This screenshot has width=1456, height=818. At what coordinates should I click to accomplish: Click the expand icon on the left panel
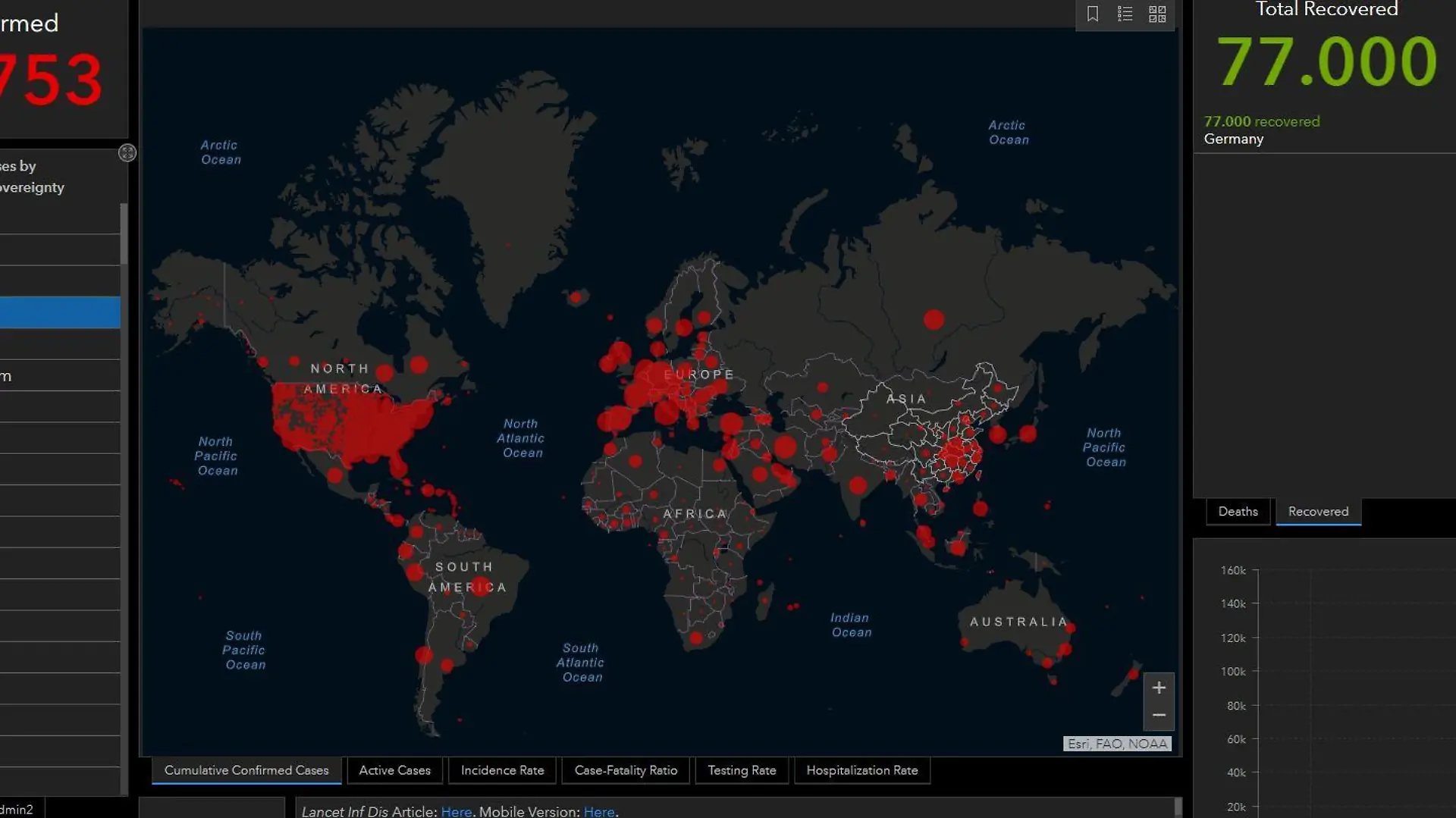pyautogui.click(x=127, y=153)
